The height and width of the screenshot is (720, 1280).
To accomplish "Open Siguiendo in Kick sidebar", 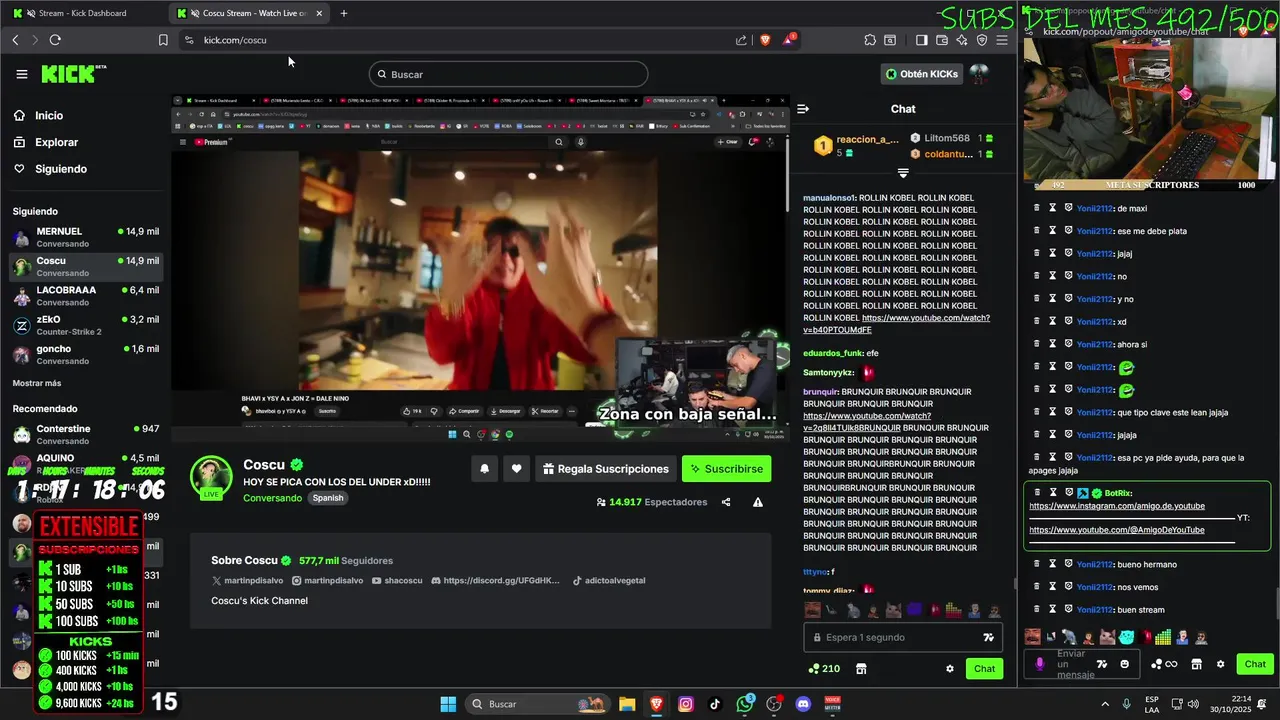I will pyautogui.click(x=60, y=169).
